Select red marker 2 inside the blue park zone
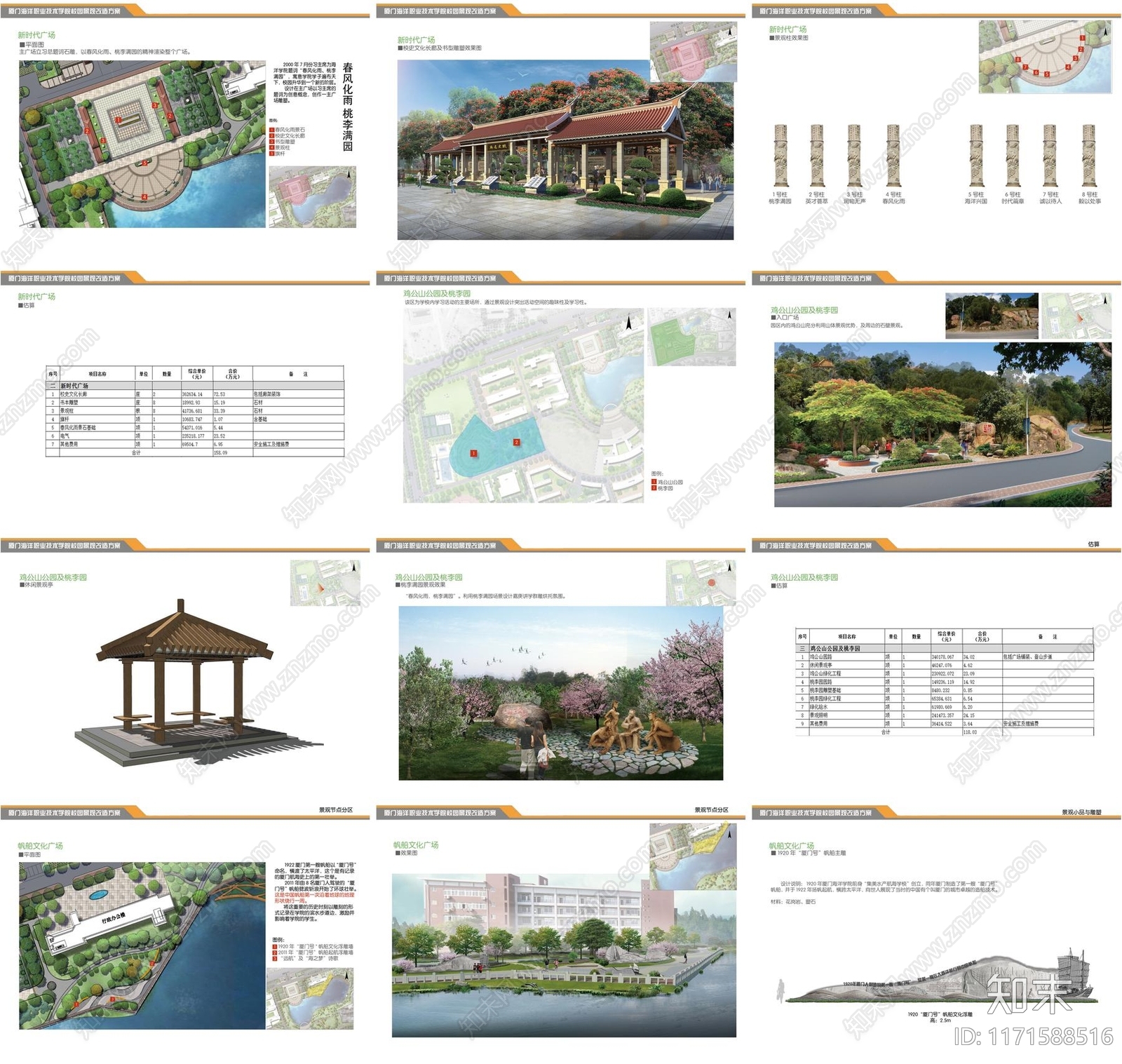This screenshot has width=1122, height=1064. click(x=517, y=443)
